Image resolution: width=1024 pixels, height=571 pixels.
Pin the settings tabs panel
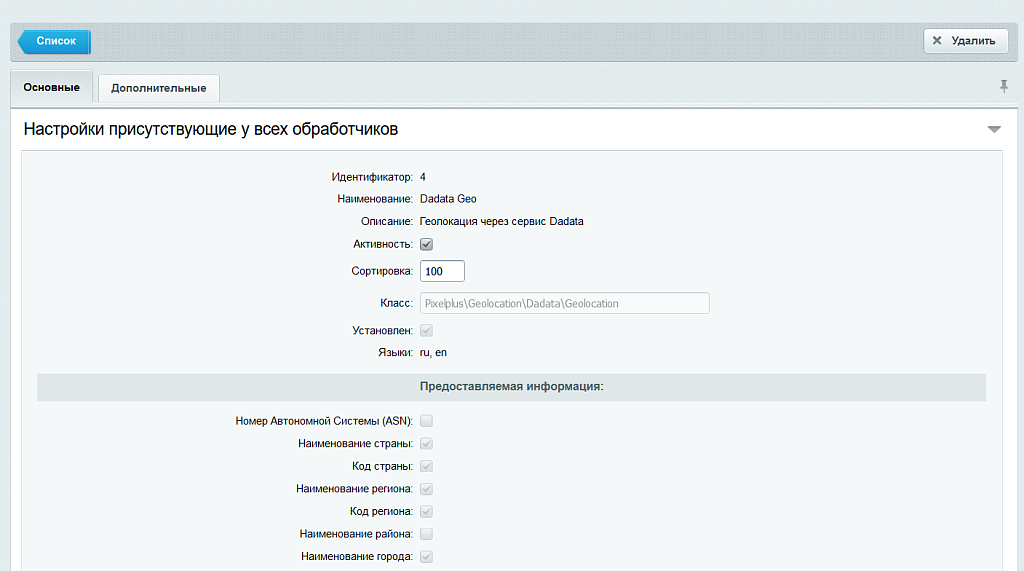(1003, 87)
